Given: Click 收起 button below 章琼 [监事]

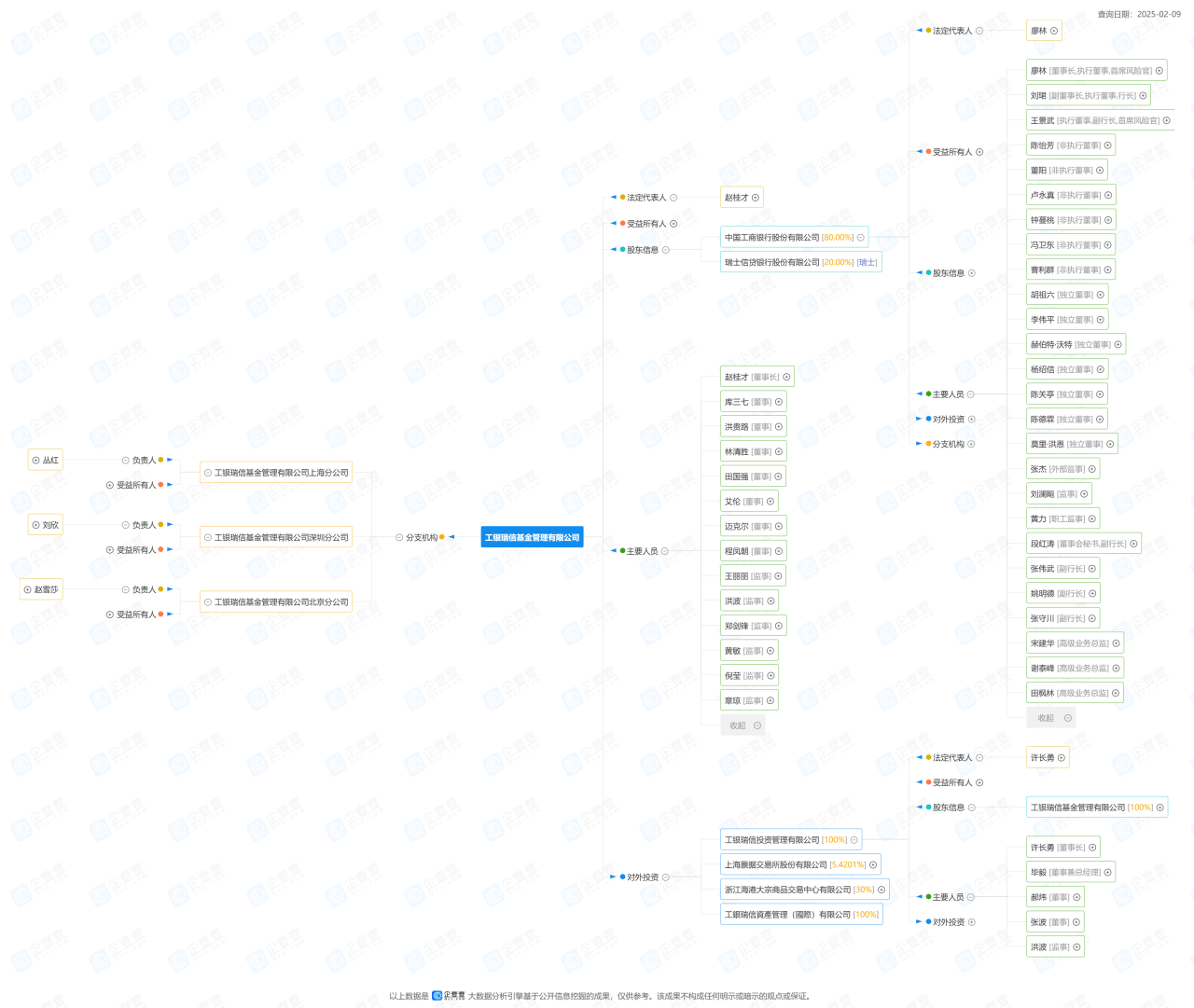Looking at the screenshot, I should tap(743, 725).
